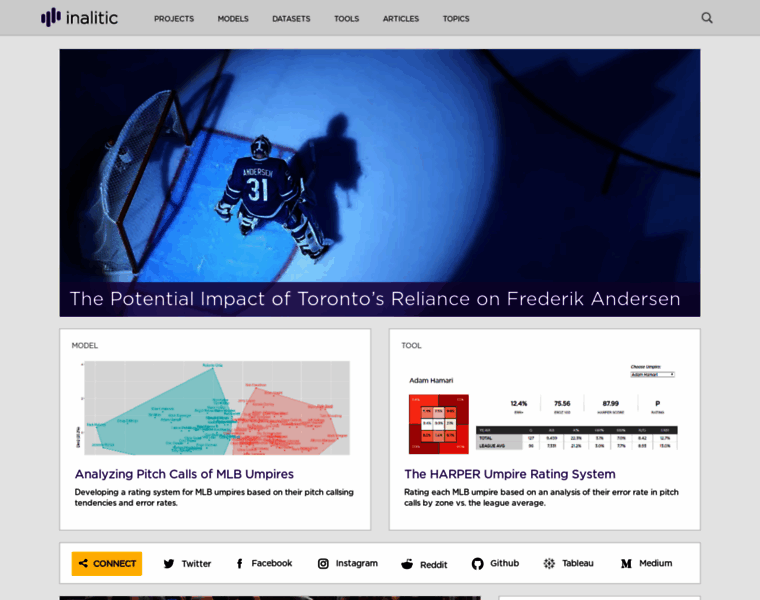Navigate to Articles
This screenshot has height=600, width=760.
[x=401, y=18]
